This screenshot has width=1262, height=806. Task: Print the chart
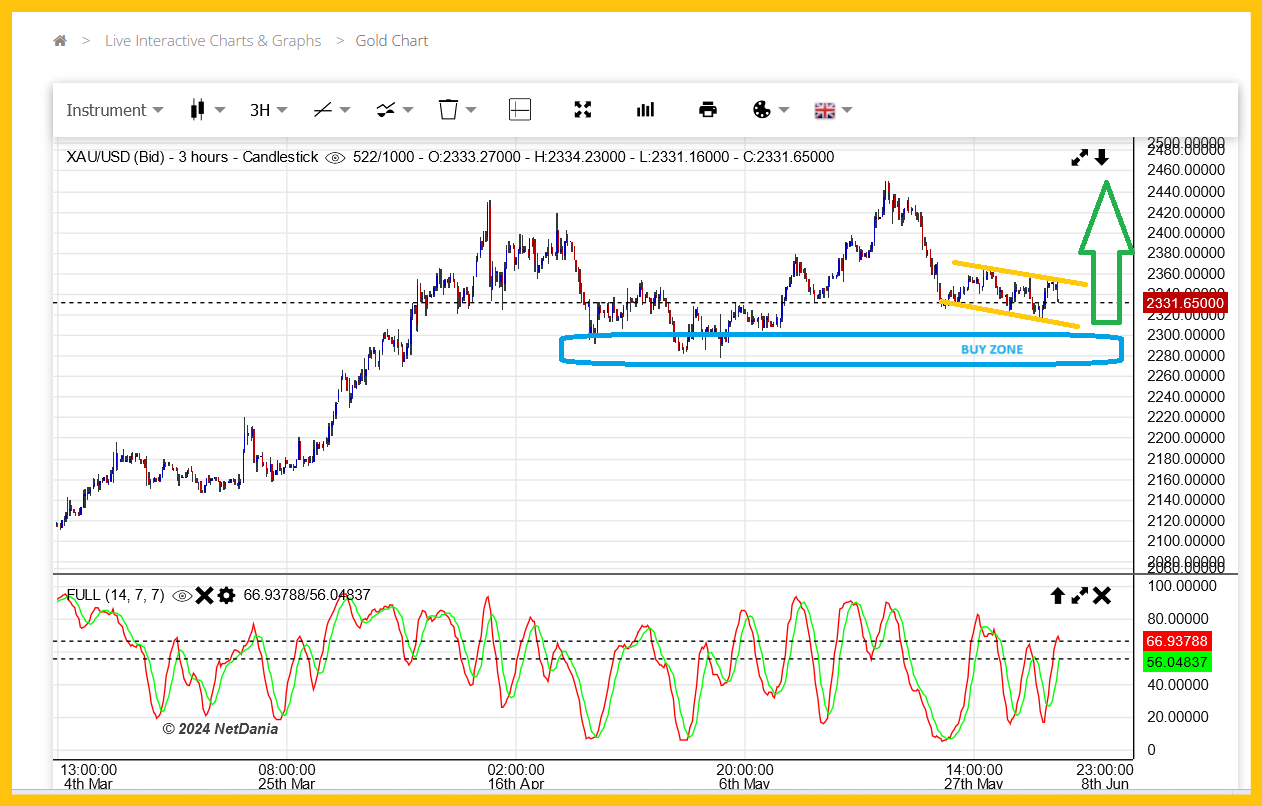click(708, 110)
